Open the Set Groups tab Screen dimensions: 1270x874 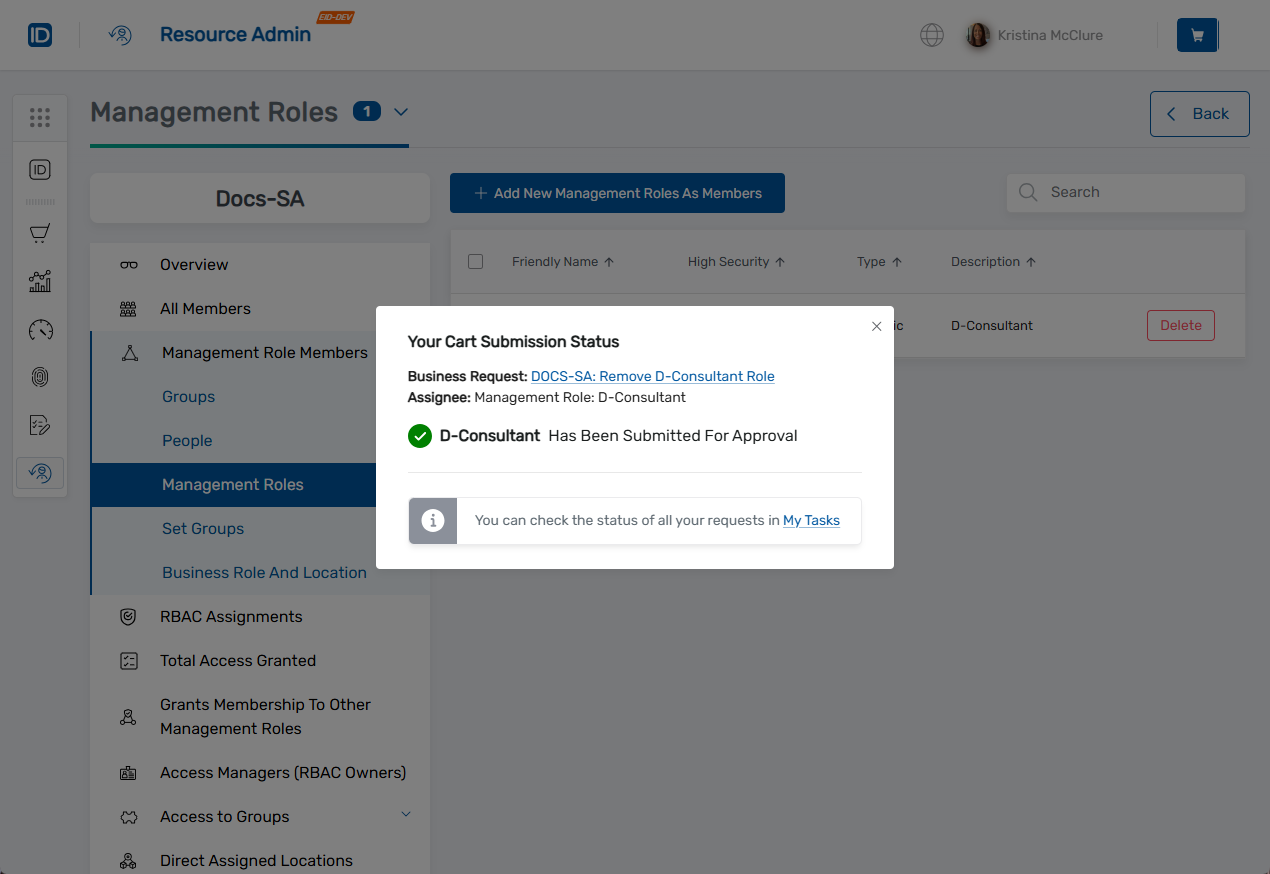[202, 528]
